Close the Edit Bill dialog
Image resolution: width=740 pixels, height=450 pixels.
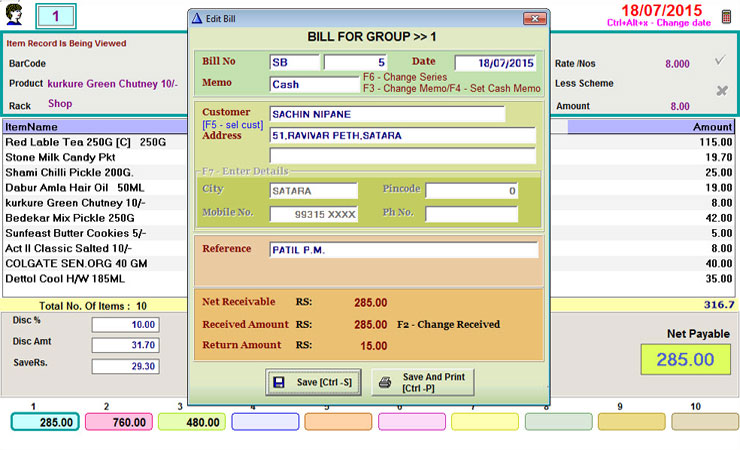pos(535,18)
